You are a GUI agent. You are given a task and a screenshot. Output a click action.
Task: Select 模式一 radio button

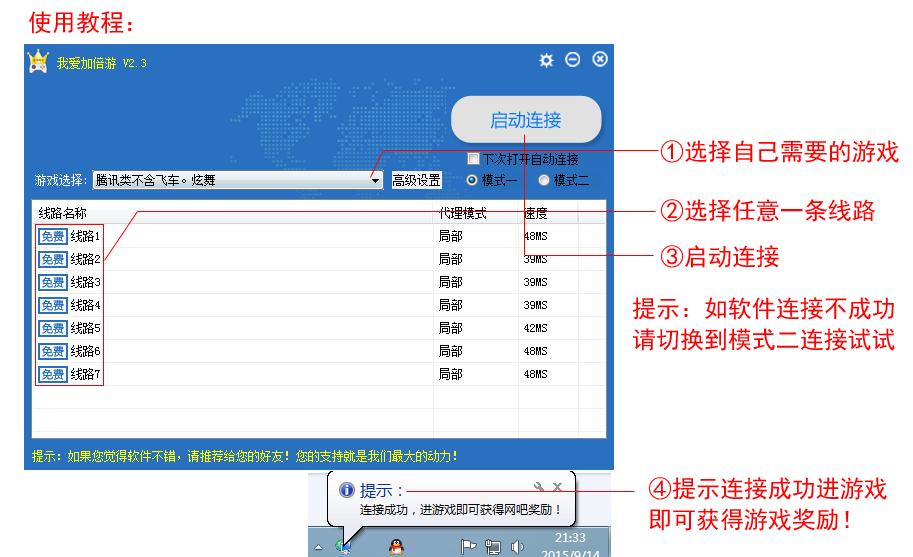pos(472,180)
